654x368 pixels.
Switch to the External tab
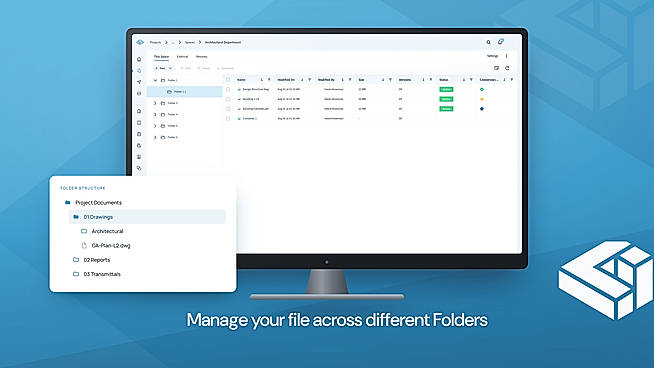tap(182, 56)
